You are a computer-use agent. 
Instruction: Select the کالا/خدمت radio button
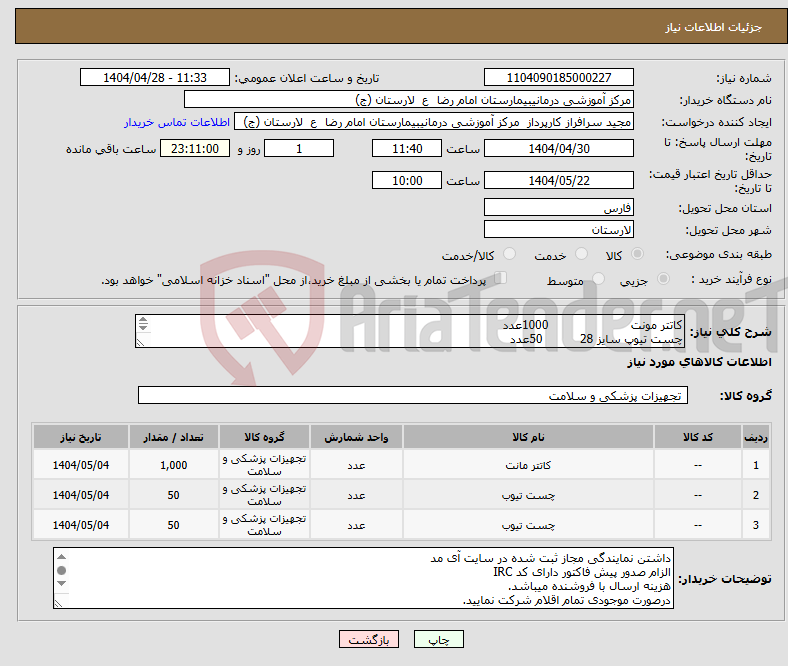coord(509,254)
